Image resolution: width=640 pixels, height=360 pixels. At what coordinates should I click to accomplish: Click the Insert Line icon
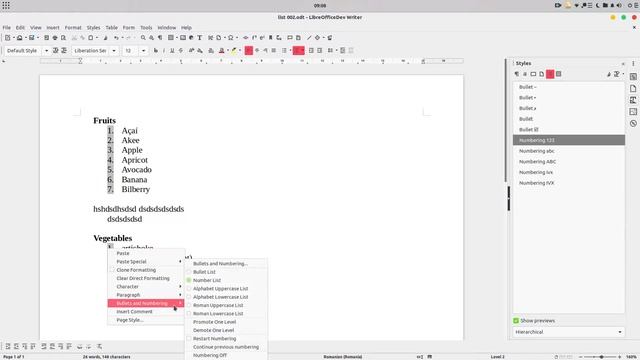click(309, 38)
